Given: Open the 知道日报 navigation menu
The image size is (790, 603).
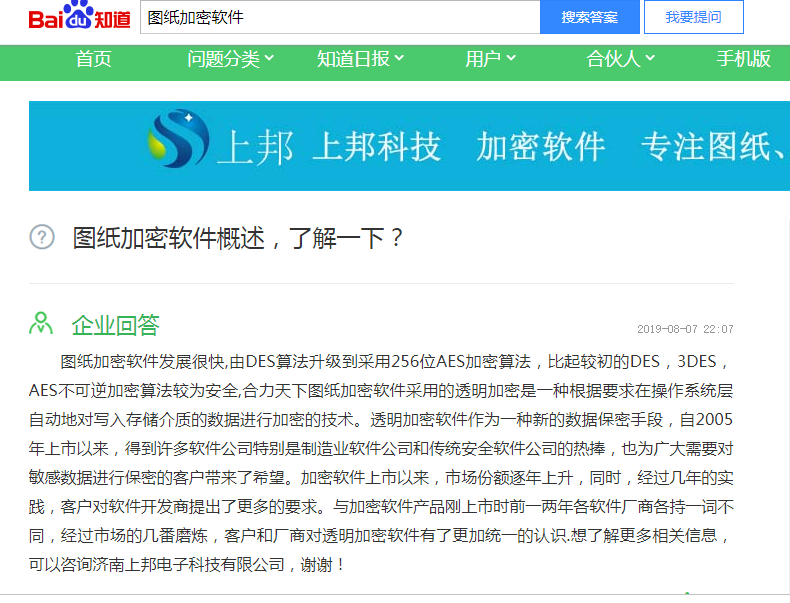Looking at the screenshot, I should point(353,59).
